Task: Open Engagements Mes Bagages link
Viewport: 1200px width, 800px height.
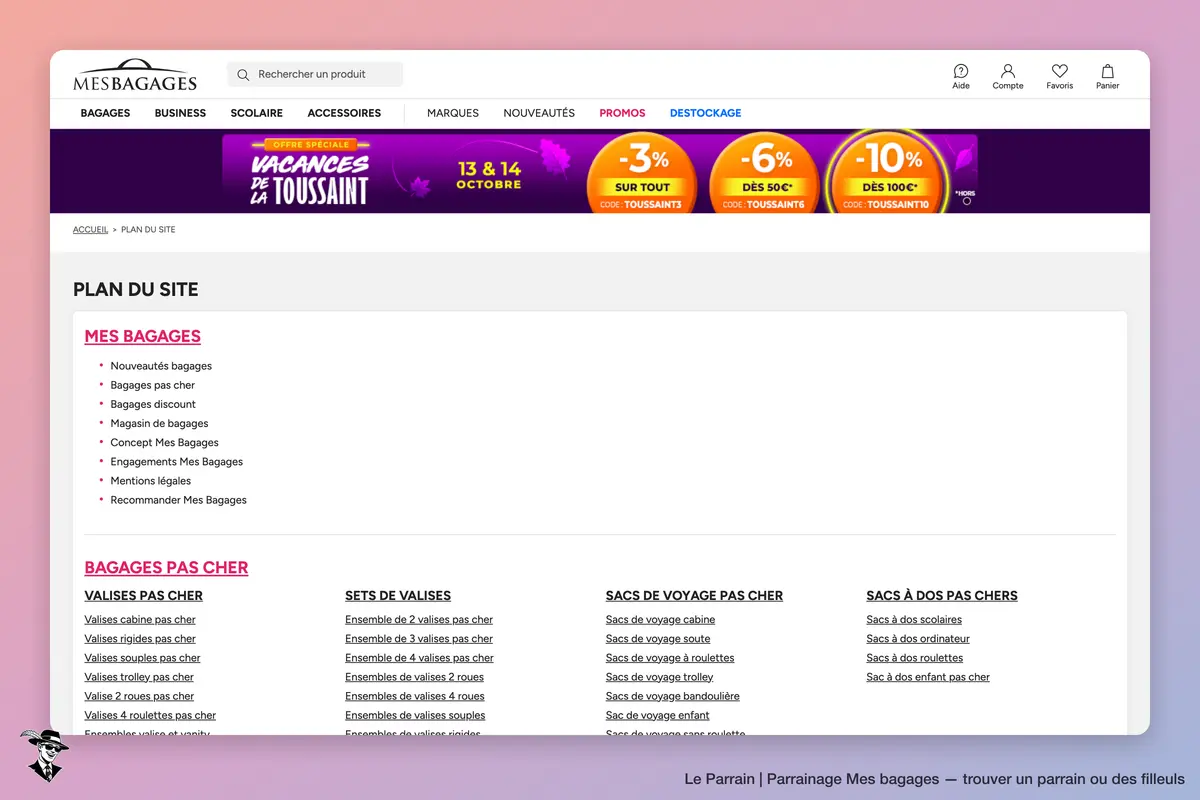Action: (x=177, y=462)
